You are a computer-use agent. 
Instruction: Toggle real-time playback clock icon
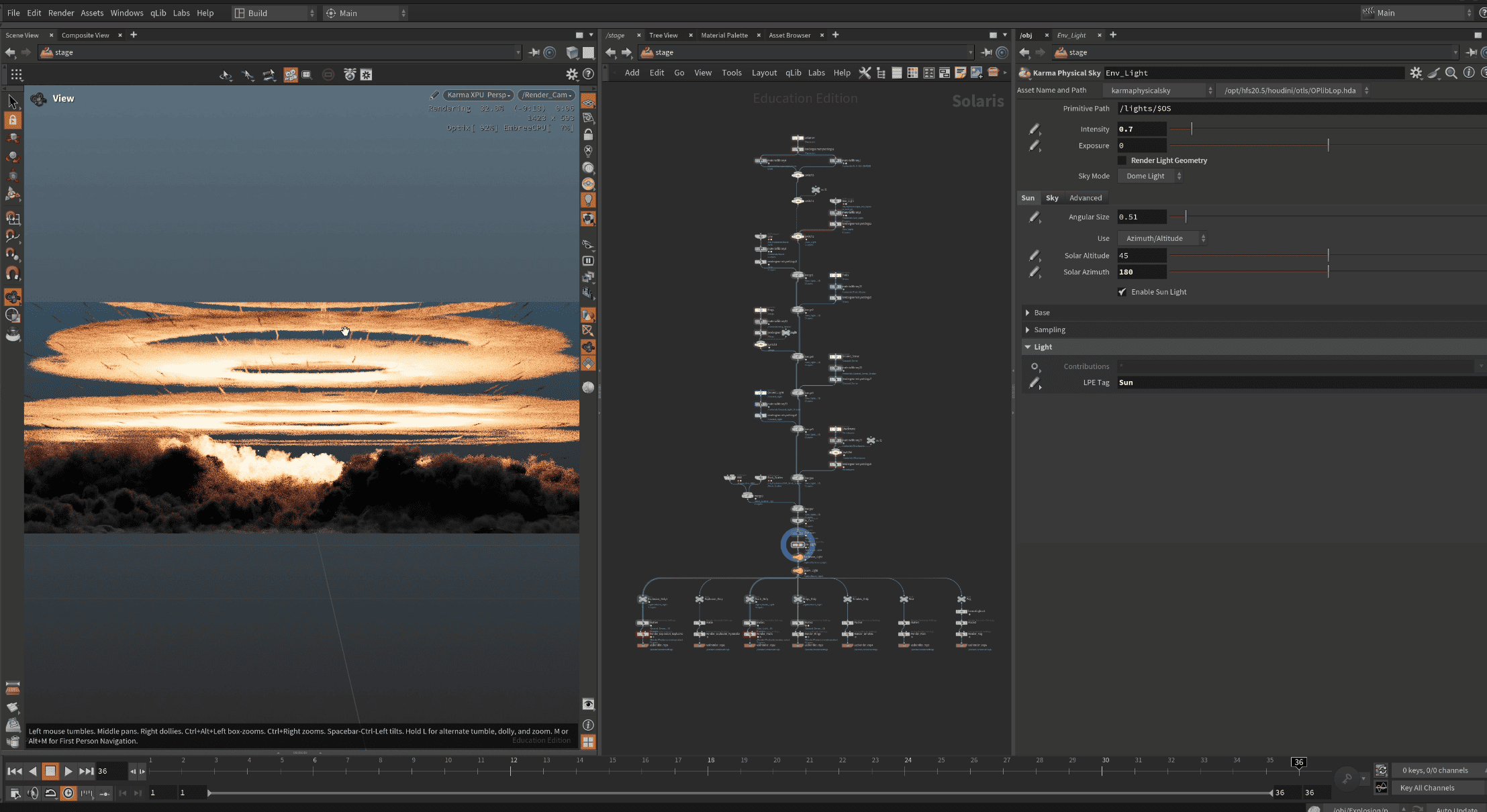[68, 793]
